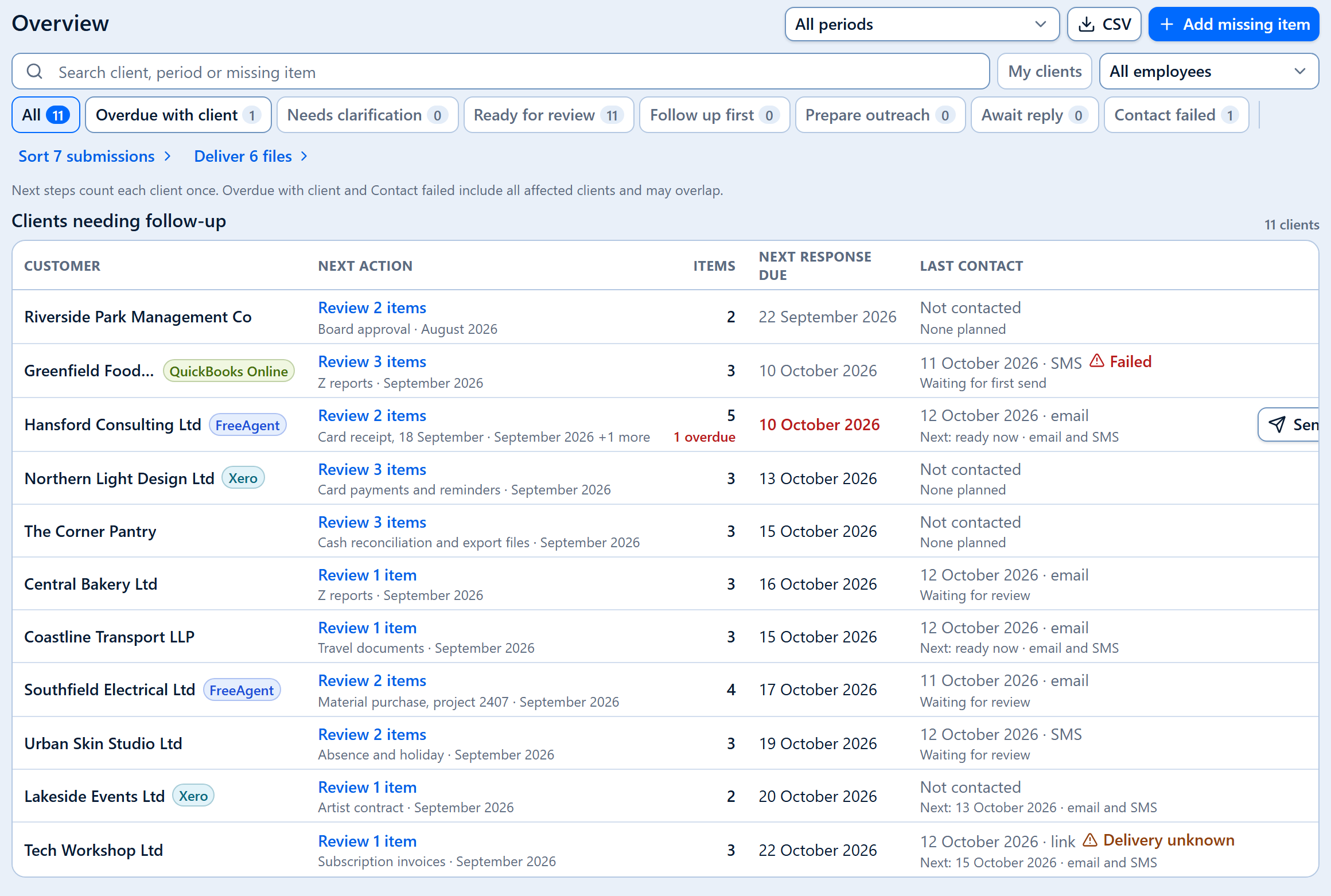Select the Needs clarification tab

coord(367,115)
